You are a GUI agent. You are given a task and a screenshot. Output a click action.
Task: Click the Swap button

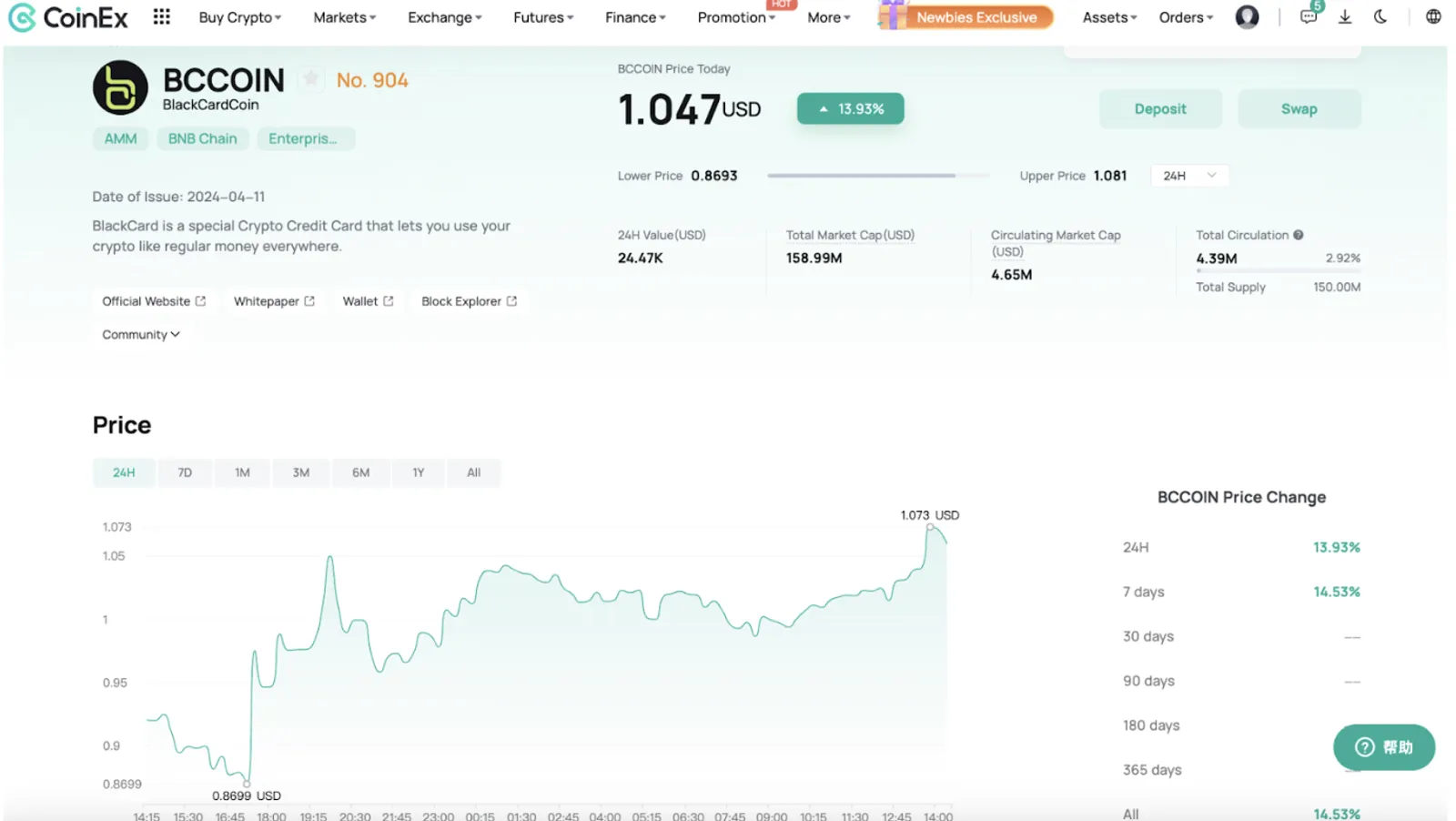point(1299,109)
